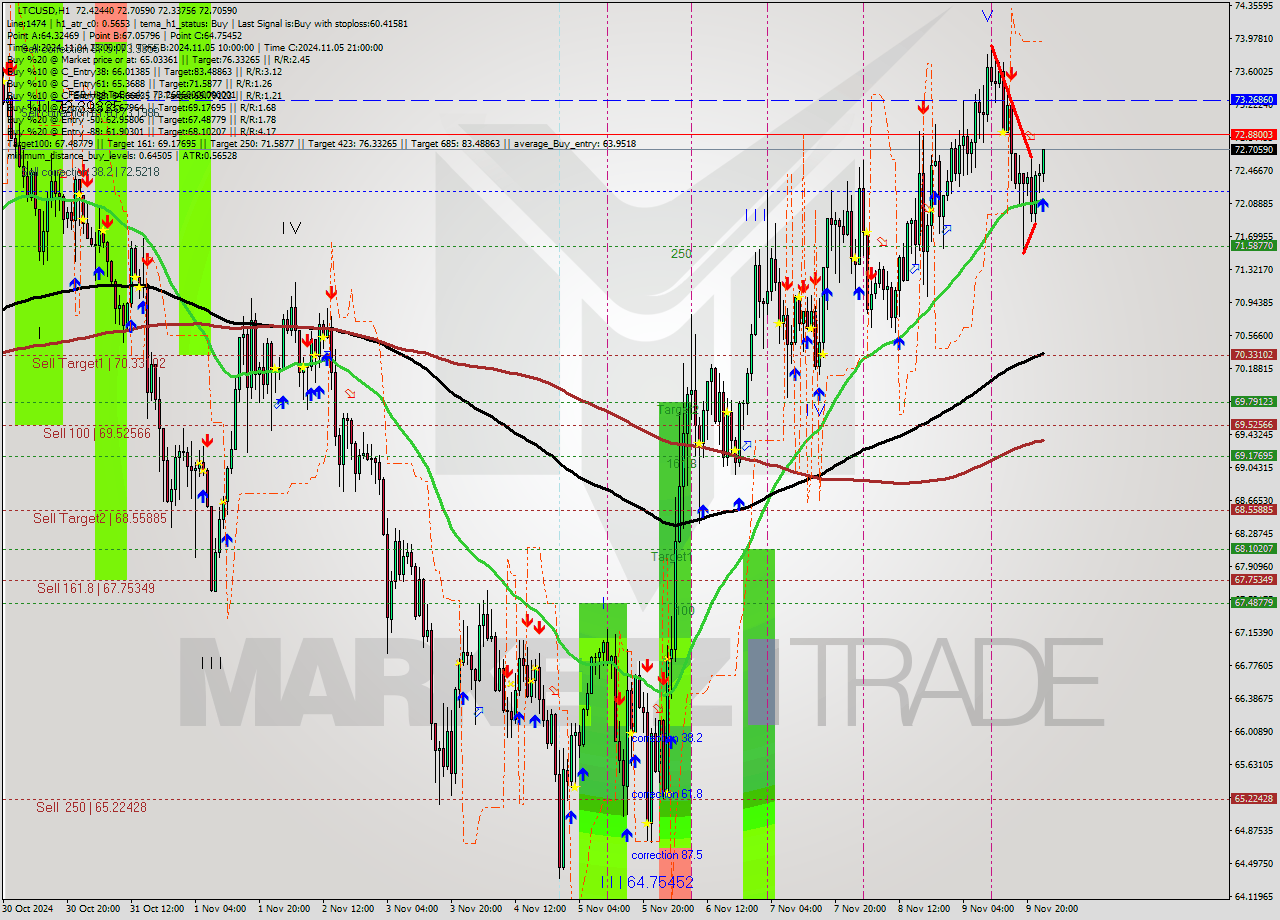Select the 'correction 61.8' blue label
1280x920 pixels.
pos(667,794)
